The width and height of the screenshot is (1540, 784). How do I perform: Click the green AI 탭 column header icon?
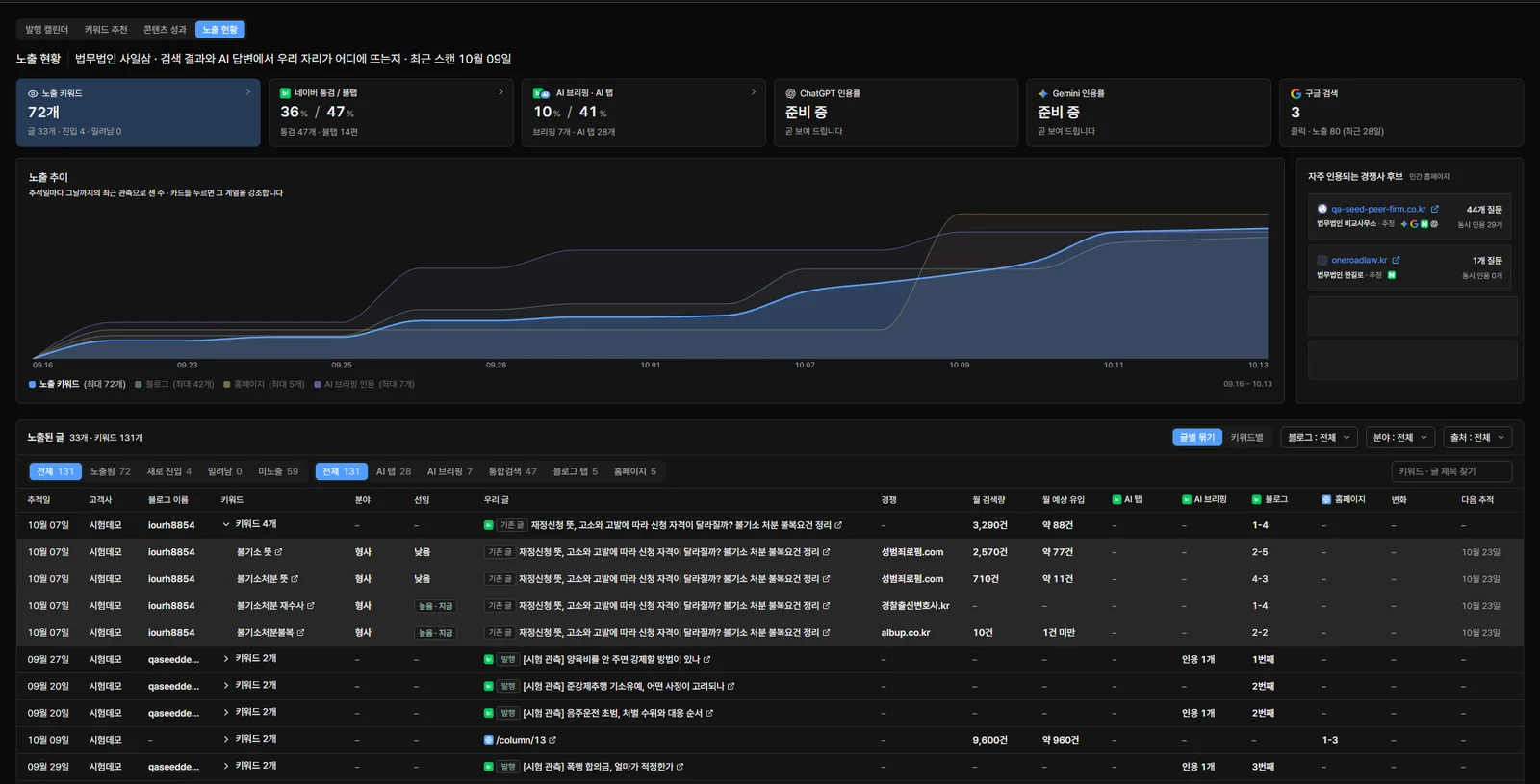[1116, 499]
